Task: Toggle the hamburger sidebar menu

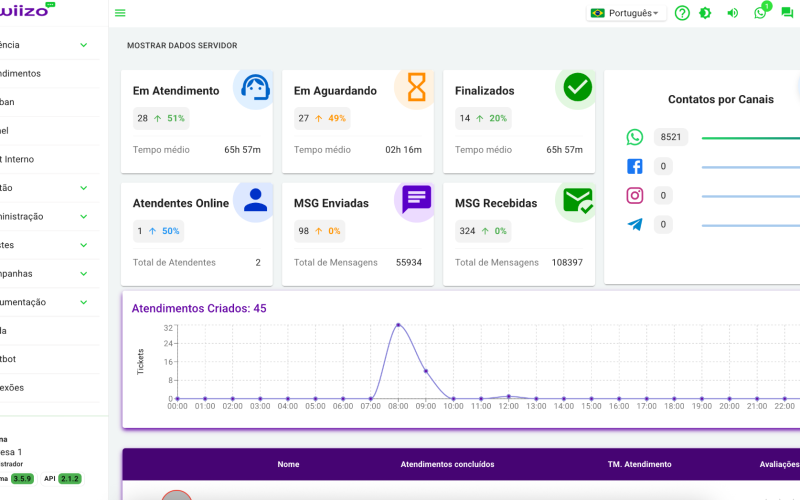Action: click(x=120, y=13)
